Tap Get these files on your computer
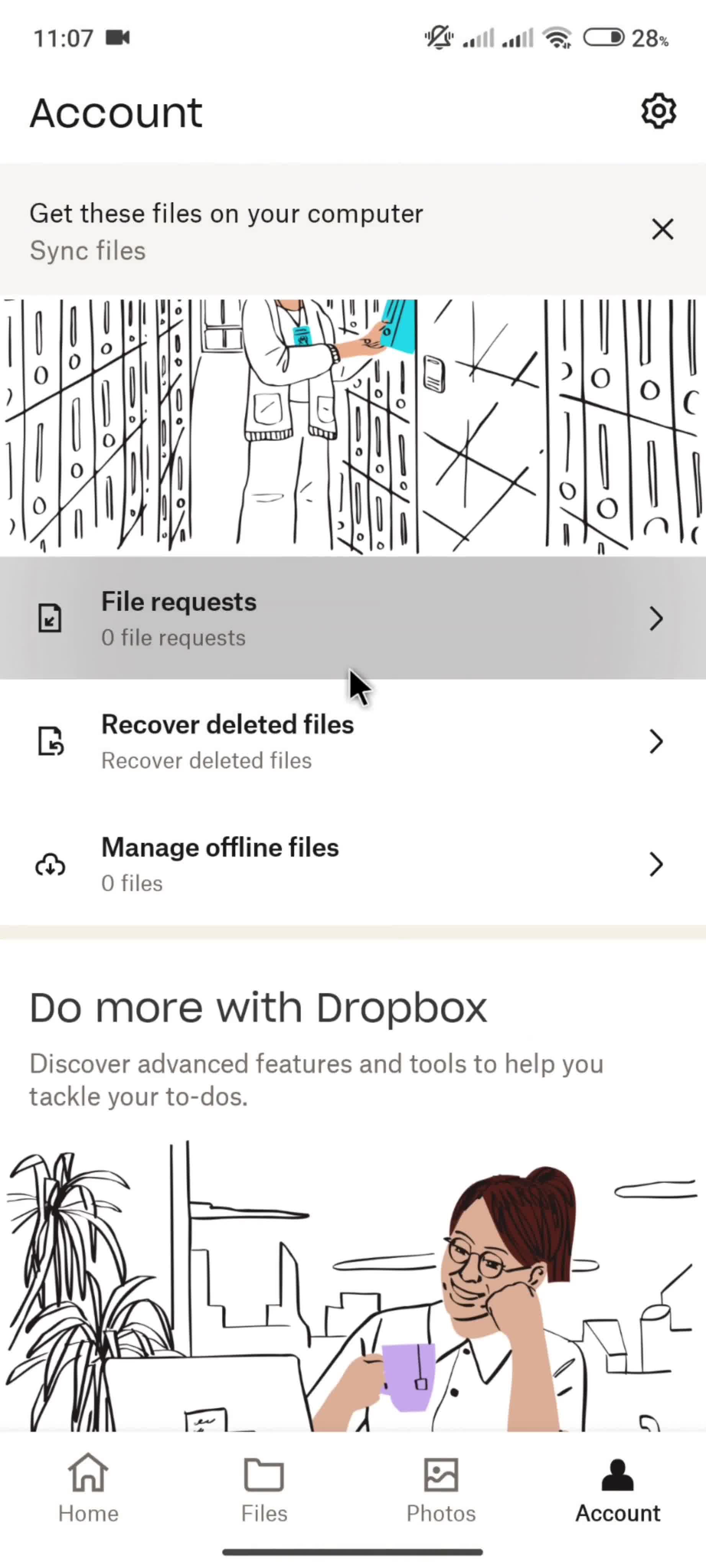 point(226,214)
